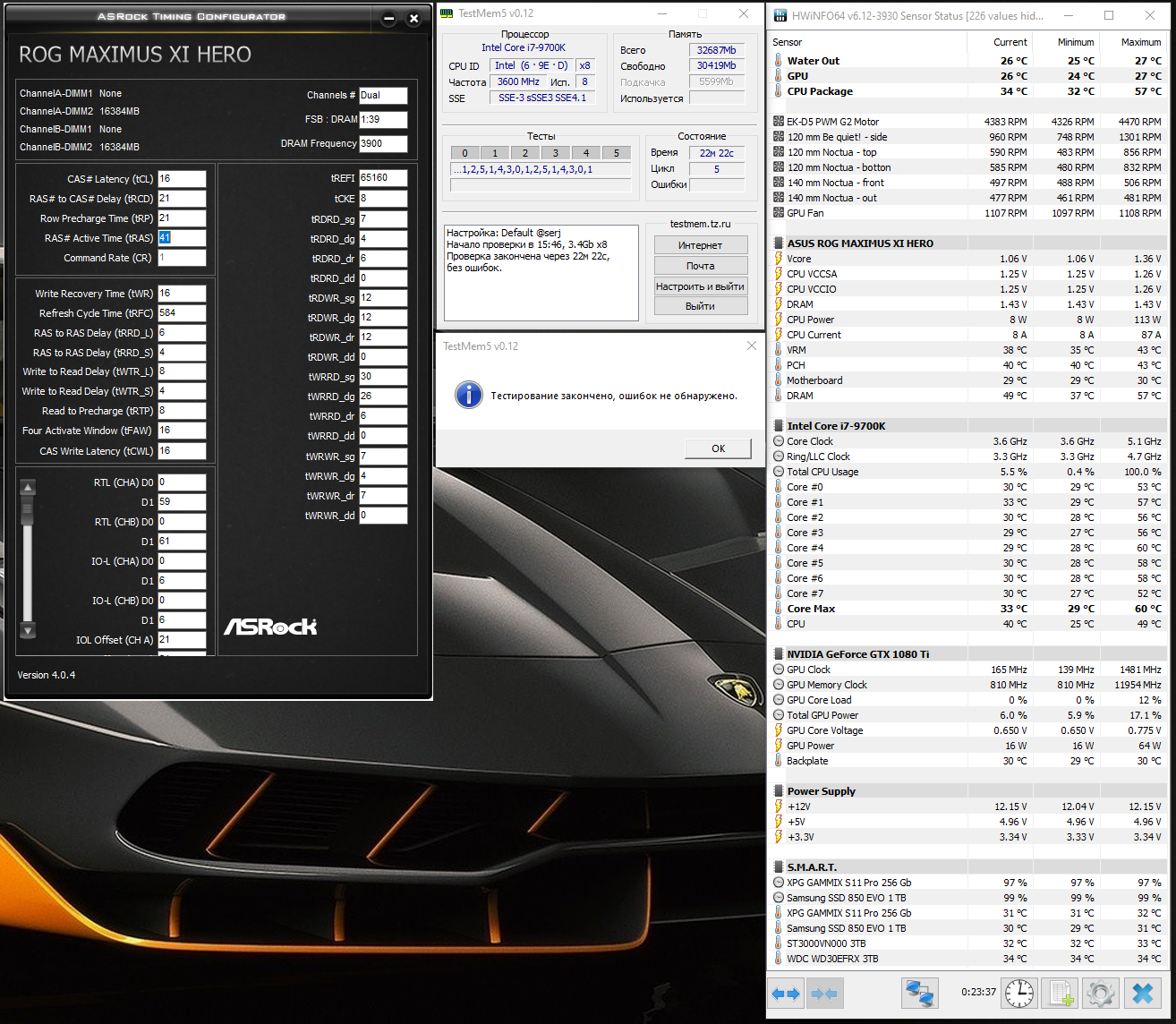Select the Total CPU Usage sensor row
Image resolution: width=1176 pixels, height=1024 pixels.
967,472
